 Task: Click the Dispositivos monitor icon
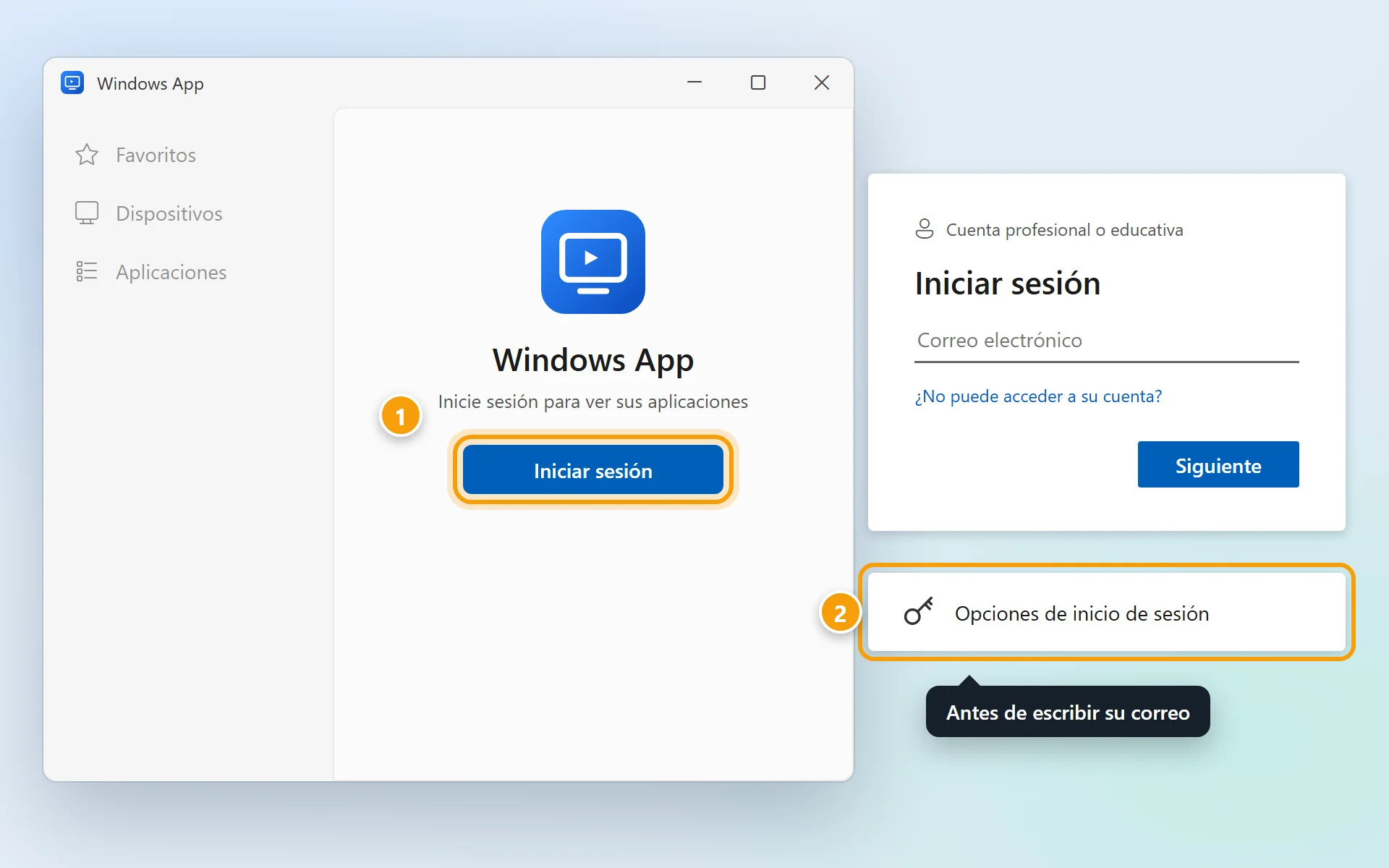tap(87, 213)
